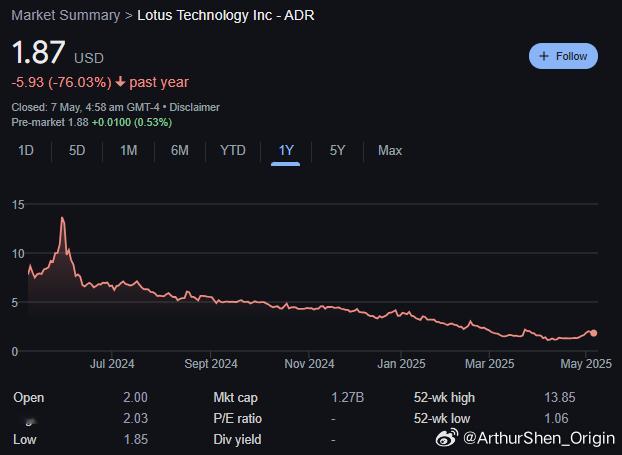This screenshot has width=622, height=455.
Task: Switch to the 1M chart range
Action: tap(129, 151)
